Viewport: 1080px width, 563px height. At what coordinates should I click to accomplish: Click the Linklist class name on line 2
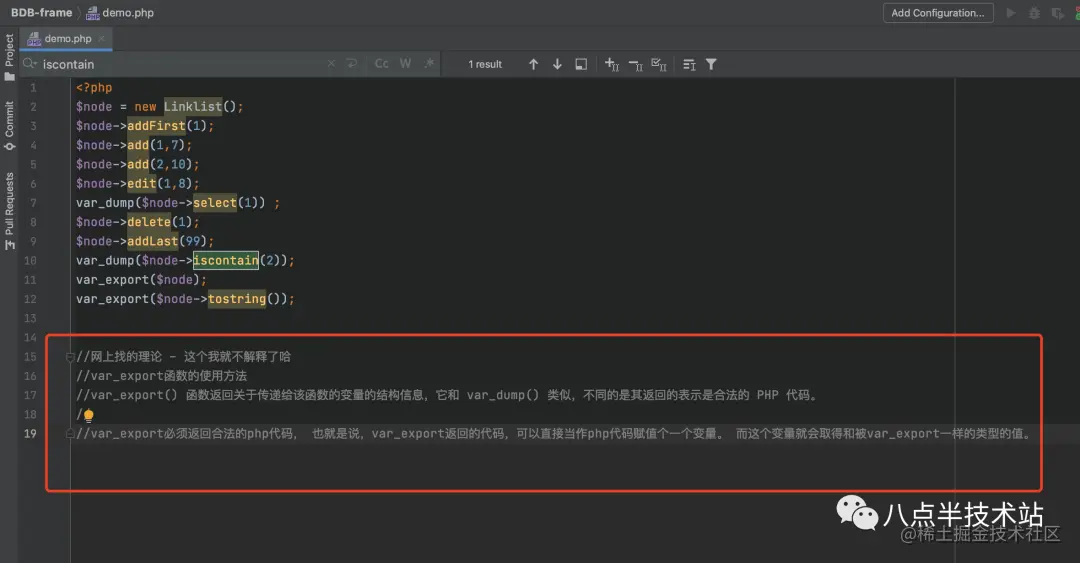pyautogui.click(x=193, y=107)
